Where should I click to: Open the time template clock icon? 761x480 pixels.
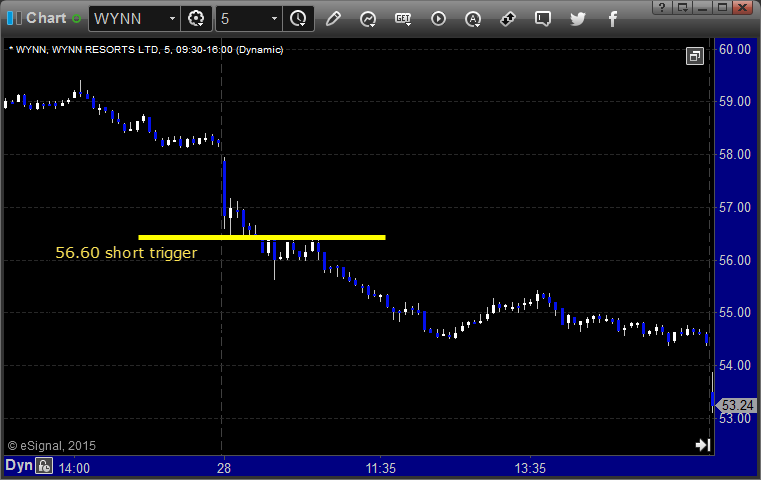tap(298, 19)
